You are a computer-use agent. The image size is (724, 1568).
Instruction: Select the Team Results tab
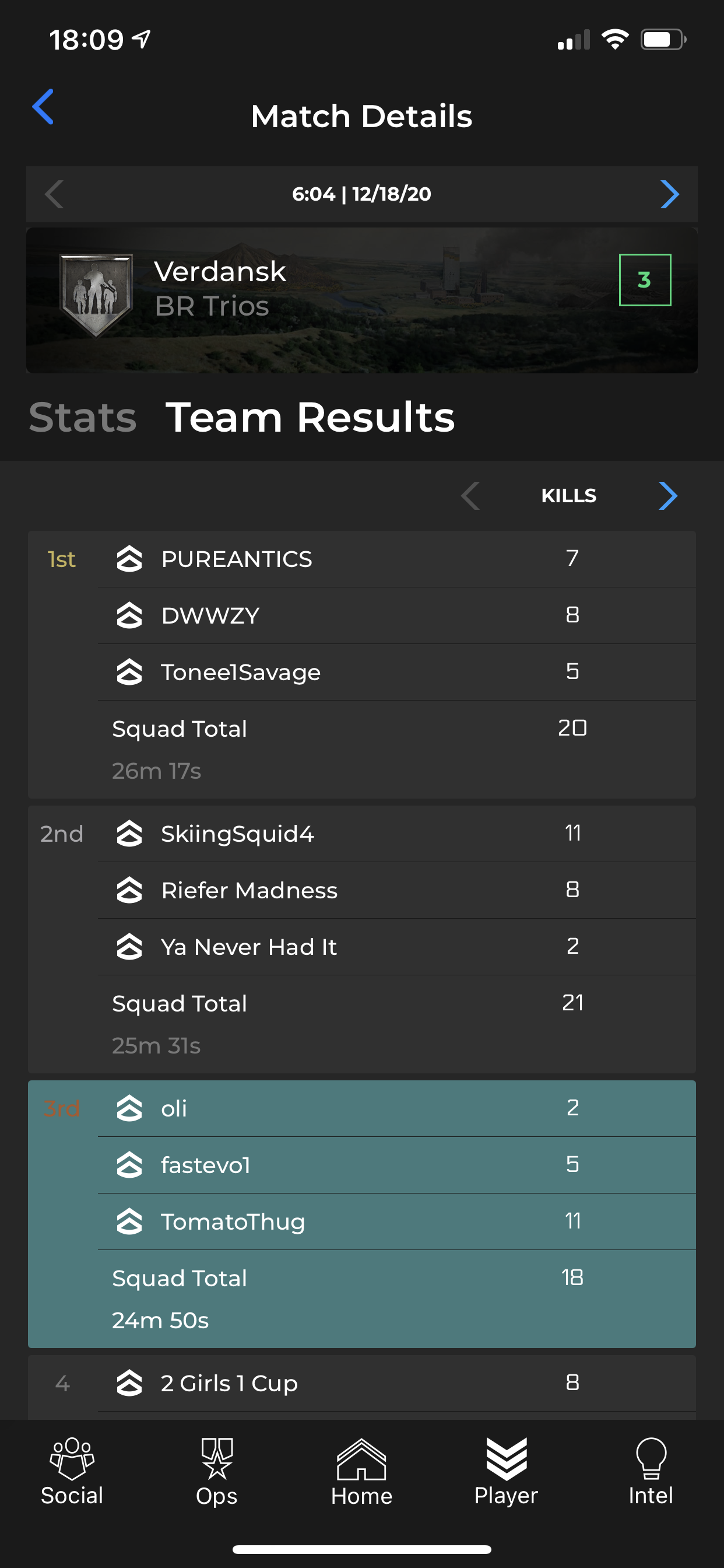pos(310,418)
